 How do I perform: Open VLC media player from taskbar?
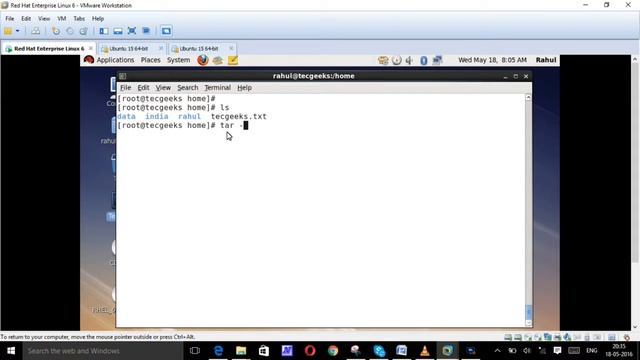[x=424, y=351]
